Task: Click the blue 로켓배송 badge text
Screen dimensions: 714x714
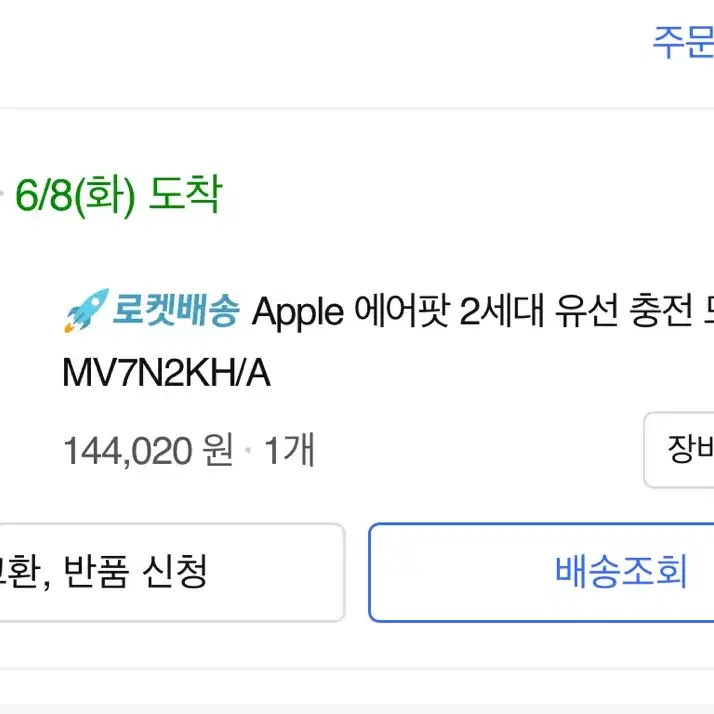Action: (x=176, y=311)
